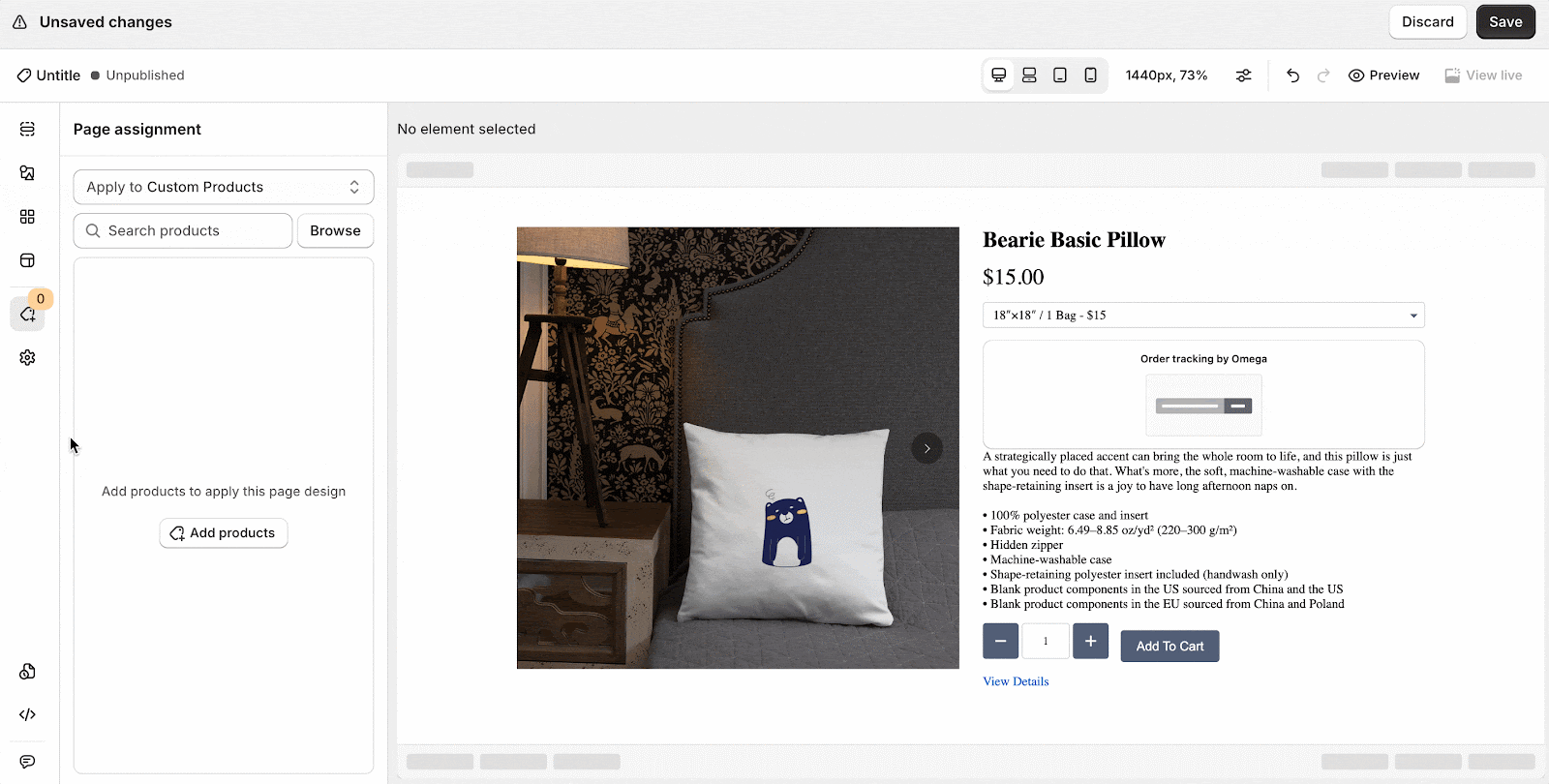Screen dimensions: 1549x784
Task: Expand the Apply to Custom Products dropdown
Action: tap(224, 187)
